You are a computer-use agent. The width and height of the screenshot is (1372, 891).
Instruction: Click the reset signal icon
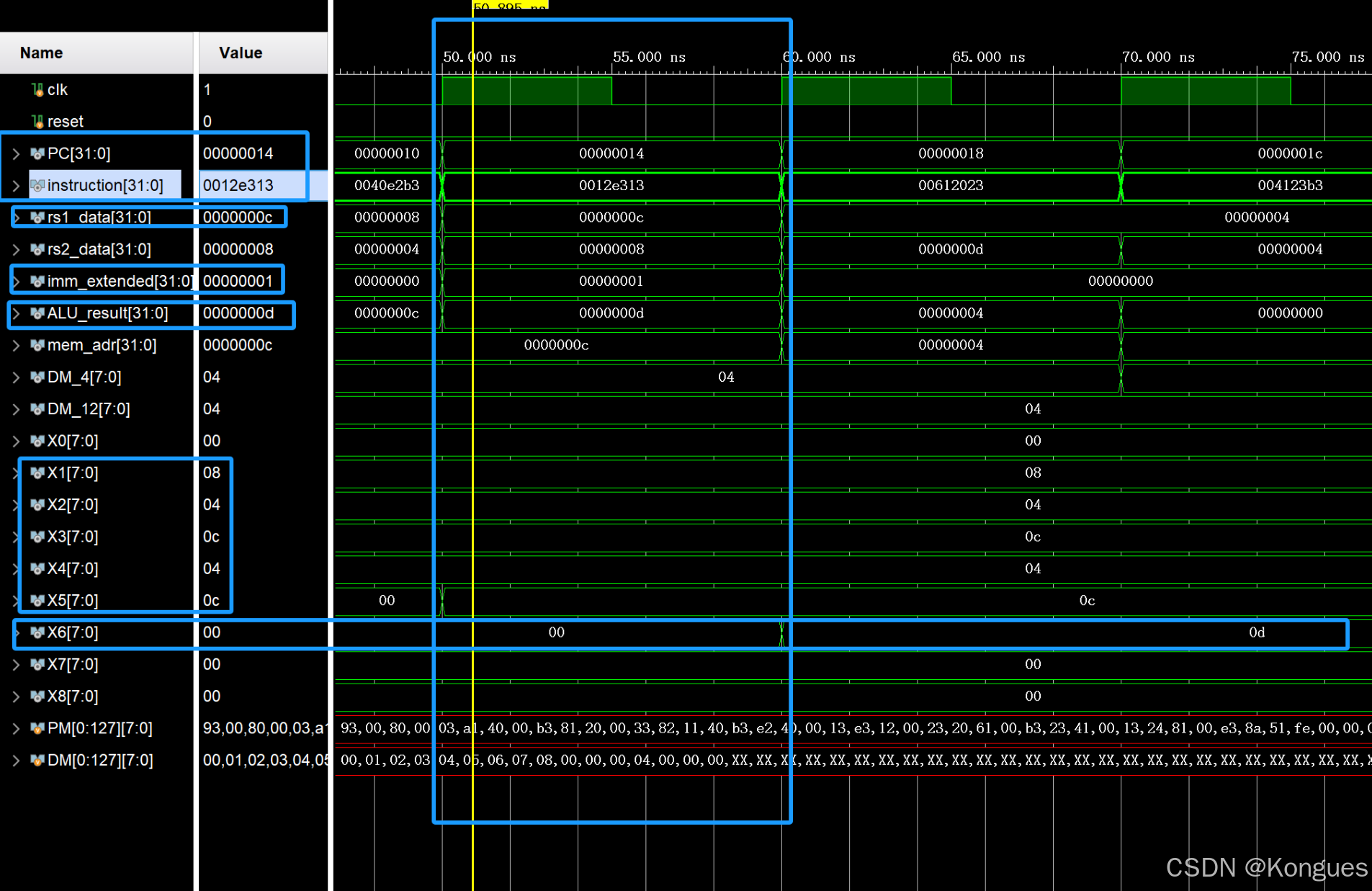(x=37, y=121)
